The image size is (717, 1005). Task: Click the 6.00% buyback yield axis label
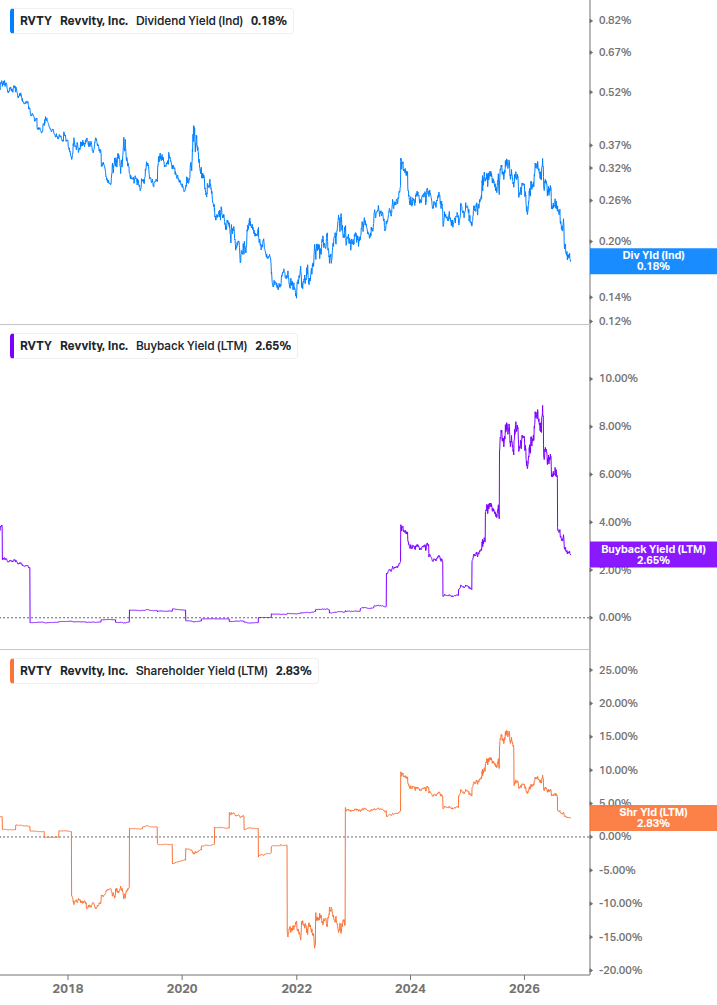tap(615, 474)
